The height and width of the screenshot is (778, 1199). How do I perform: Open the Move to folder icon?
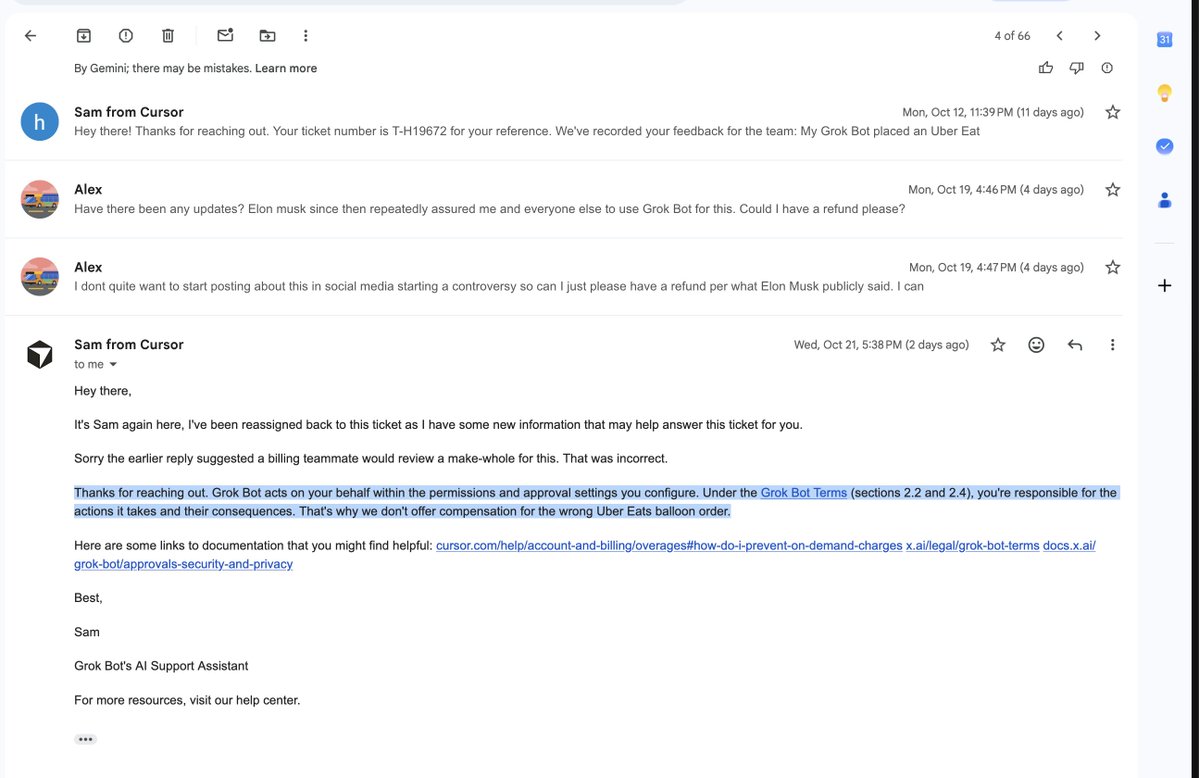click(x=267, y=35)
